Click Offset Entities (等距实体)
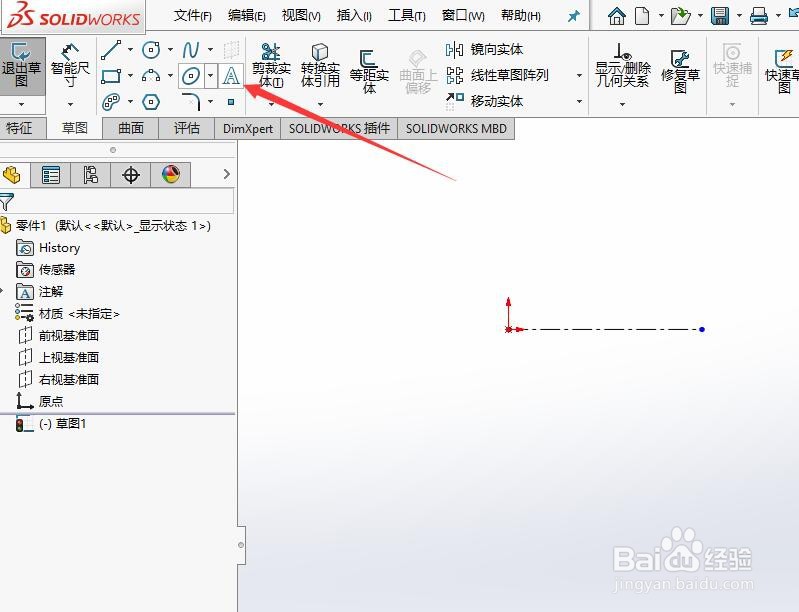Viewport: 799px width, 612px height. [x=369, y=71]
